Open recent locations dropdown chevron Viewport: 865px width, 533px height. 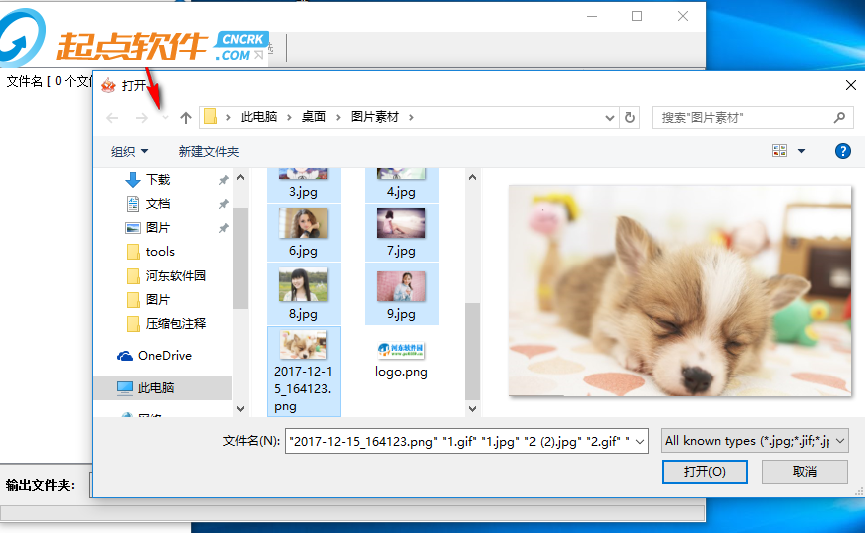coord(165,118)
